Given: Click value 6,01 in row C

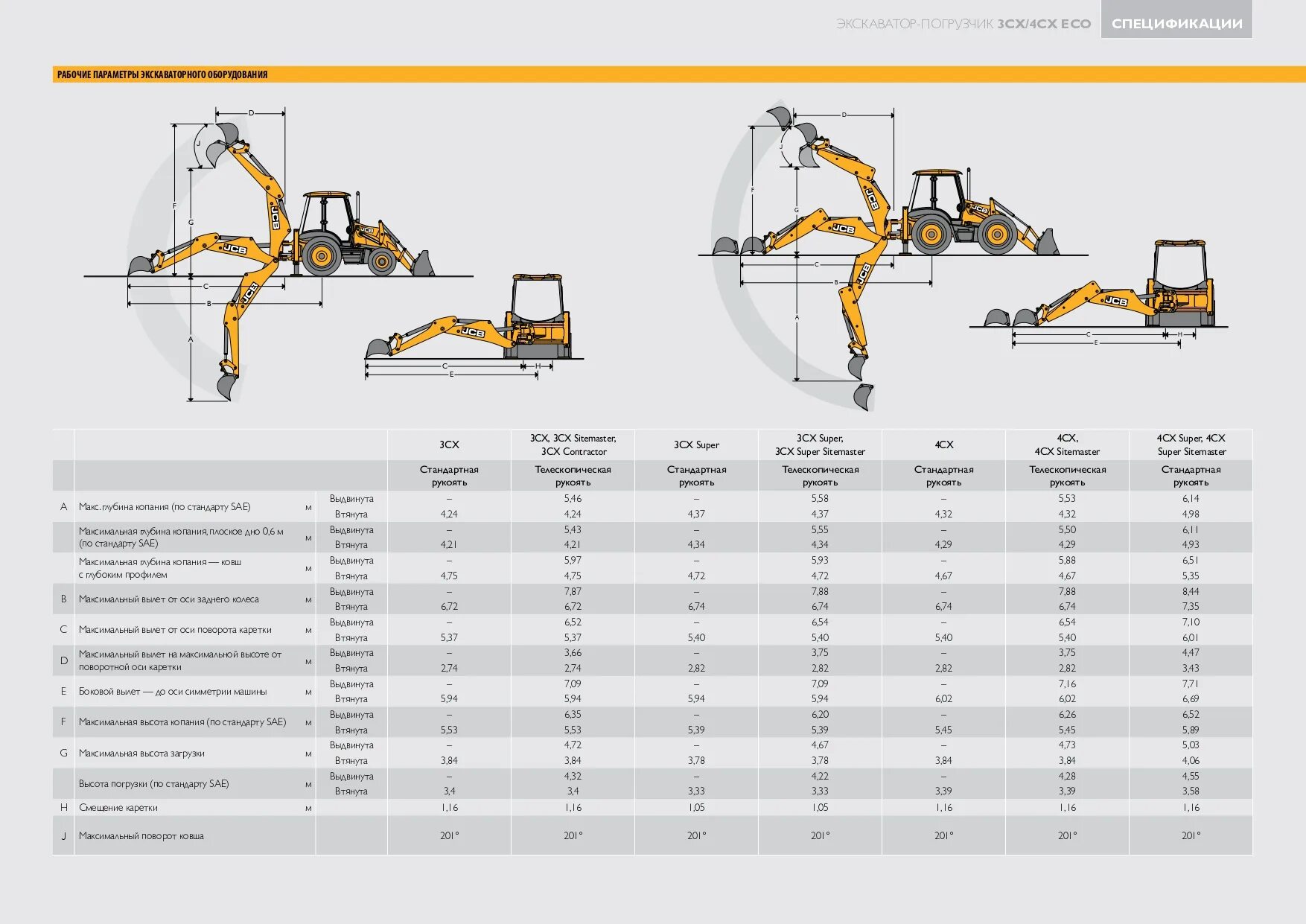Looking at the screenshot, I should (1191, 637).
